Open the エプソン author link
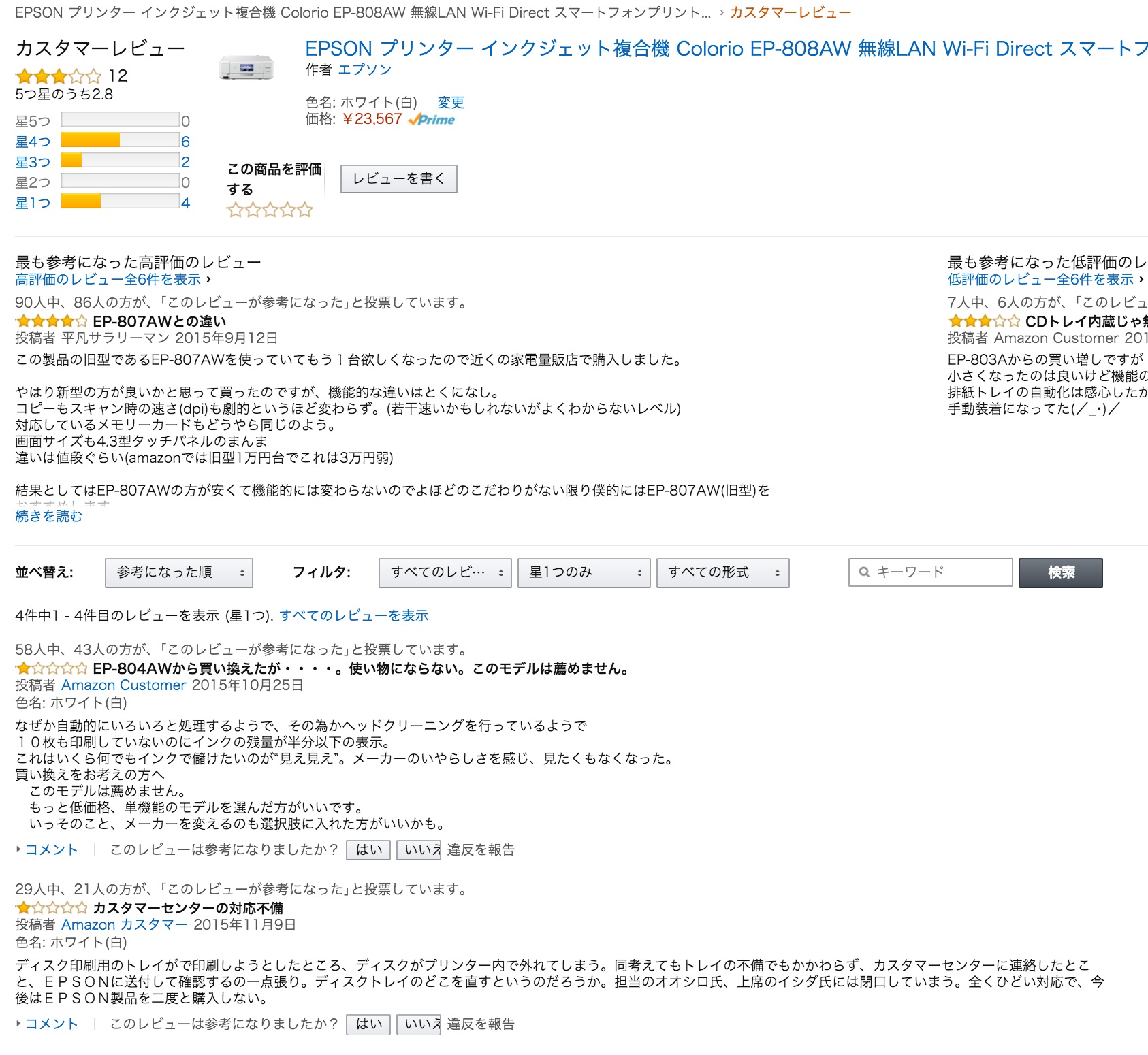 click(365, 69)
